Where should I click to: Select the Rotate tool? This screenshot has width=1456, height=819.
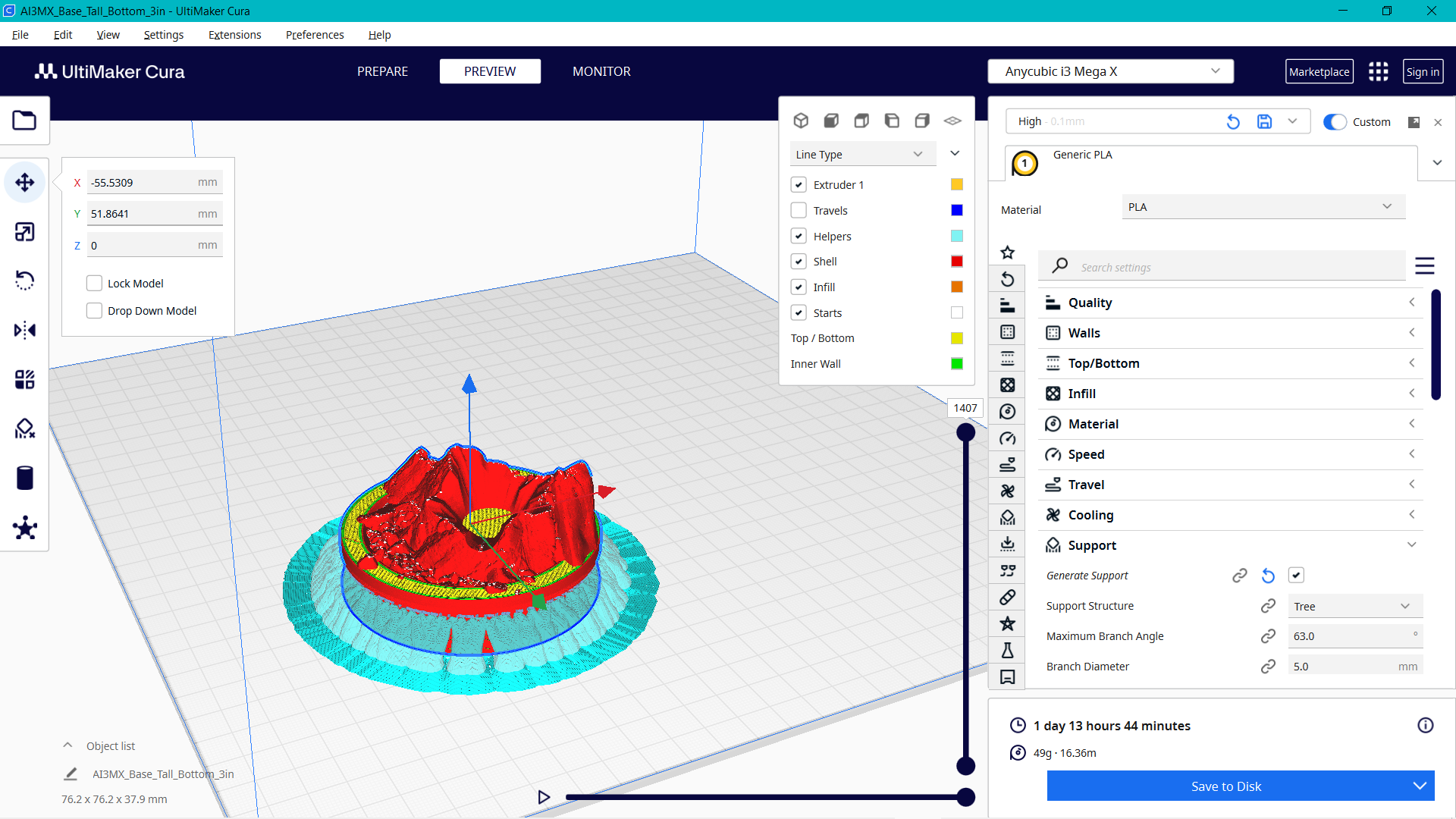(x=25, y=280)
